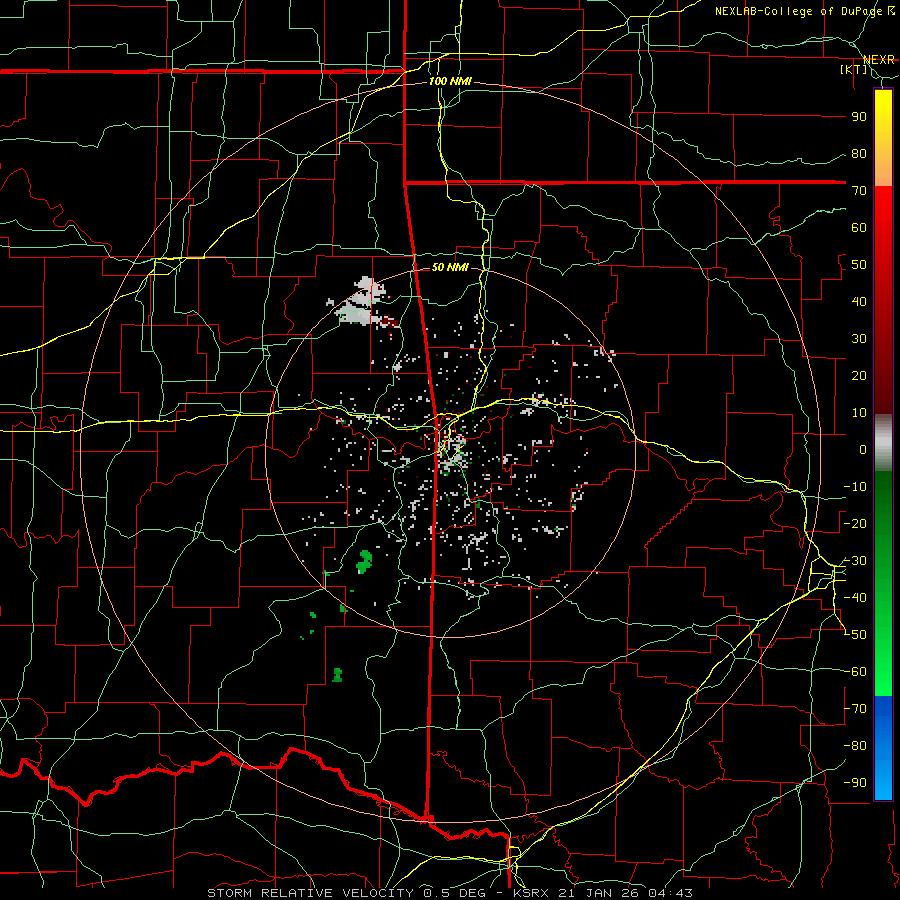Image resolution: width=900 pixels, height=900 pixels.
Task: Click the -60 value on velocity scale
Action: [x=855, y=672]
